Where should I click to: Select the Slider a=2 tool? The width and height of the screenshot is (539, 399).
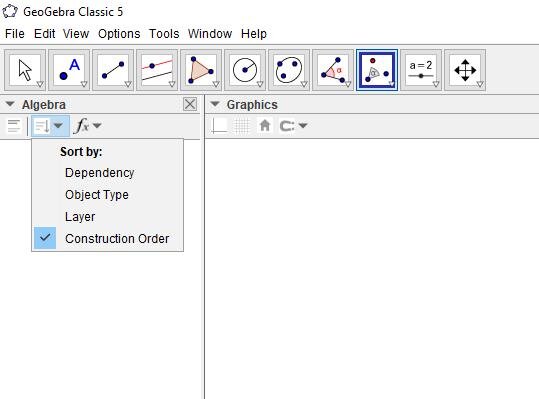[421, 70]
